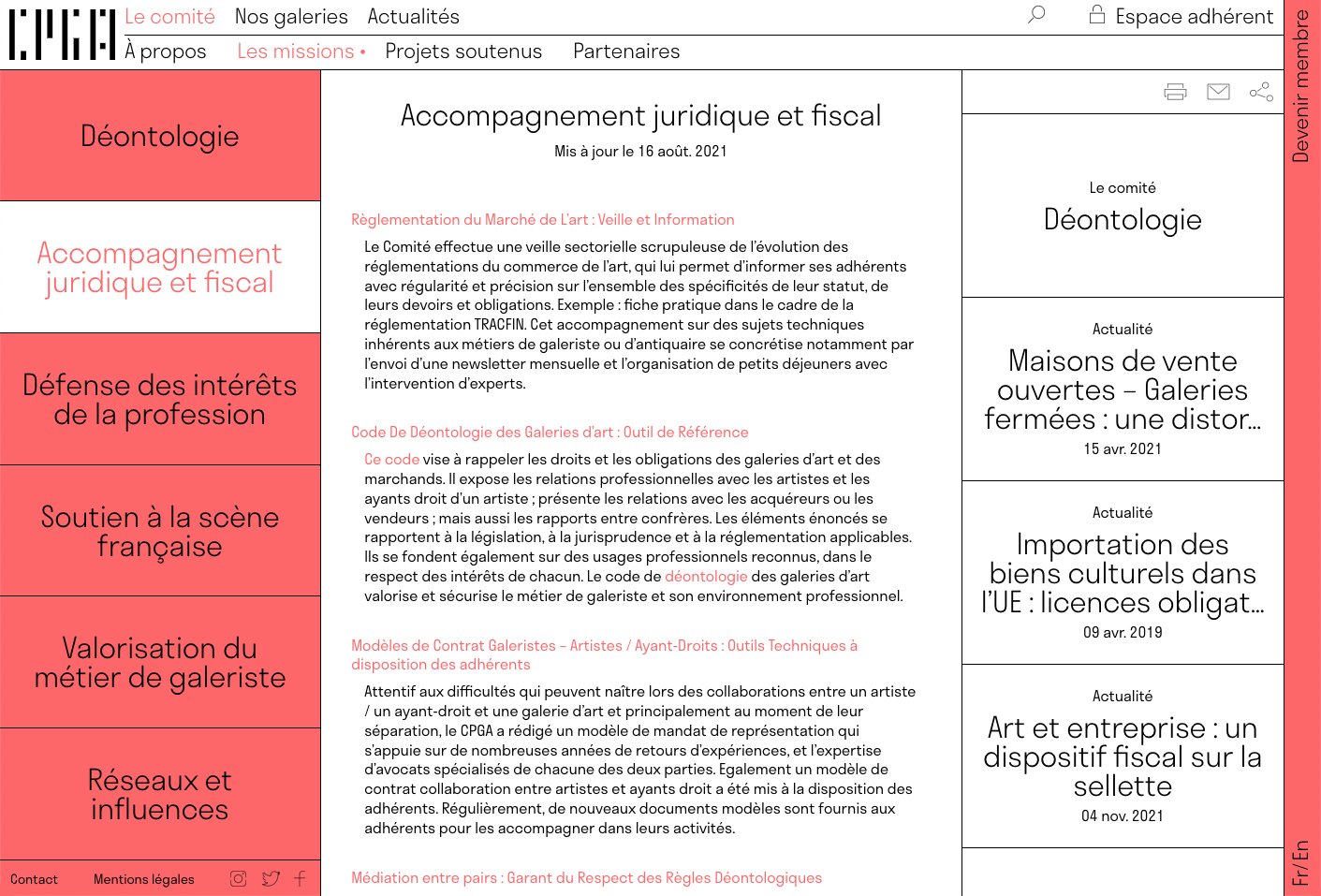Open the Twitter icon in footer

point(271,878)
